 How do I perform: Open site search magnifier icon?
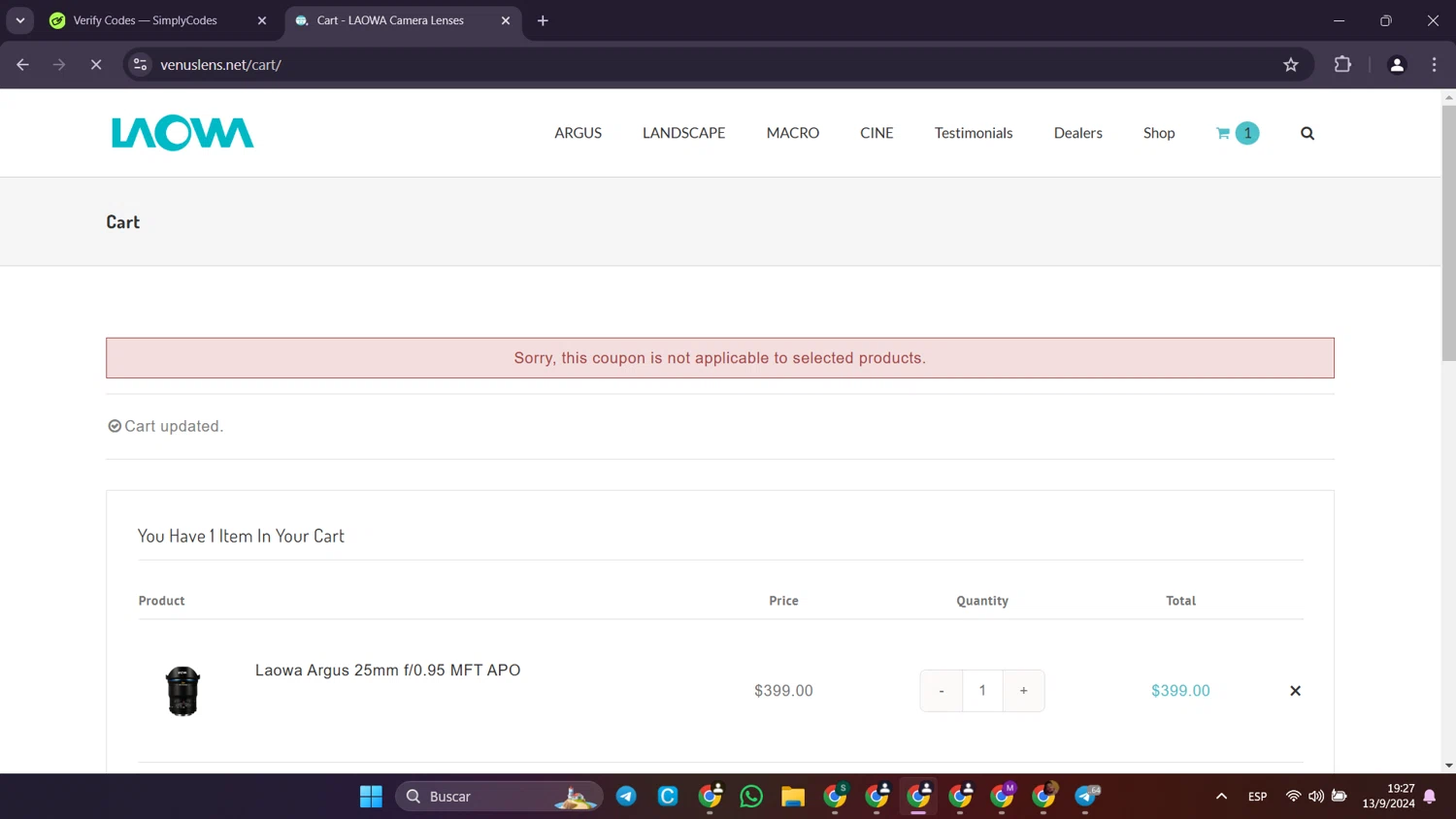pyautogui.click(x=1307, y=133)
